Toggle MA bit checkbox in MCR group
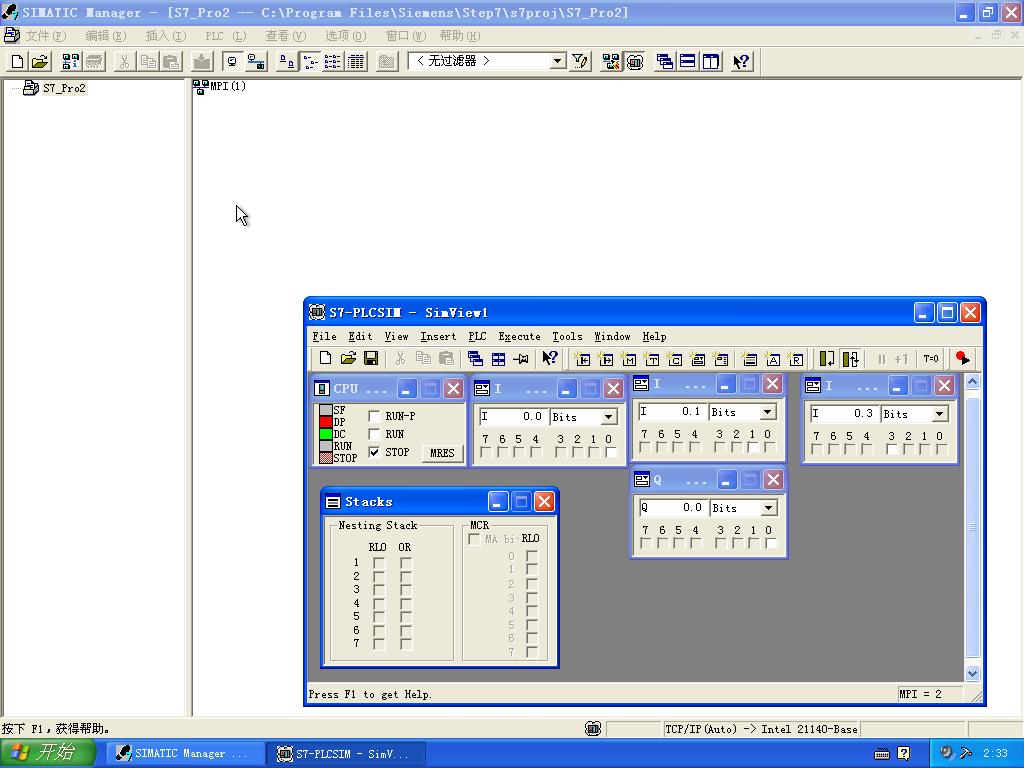 pos(475,539)
